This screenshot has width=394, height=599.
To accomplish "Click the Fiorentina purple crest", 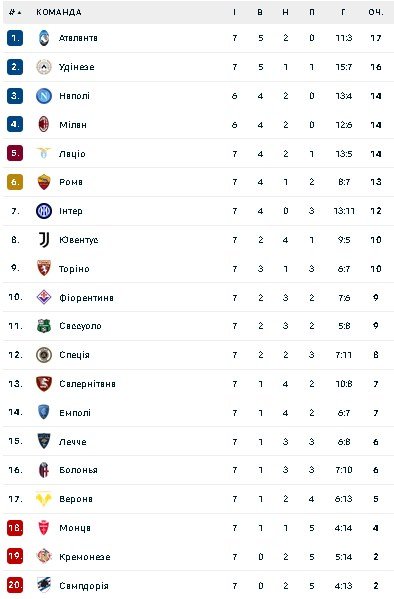I will click(x=44, y=297).
